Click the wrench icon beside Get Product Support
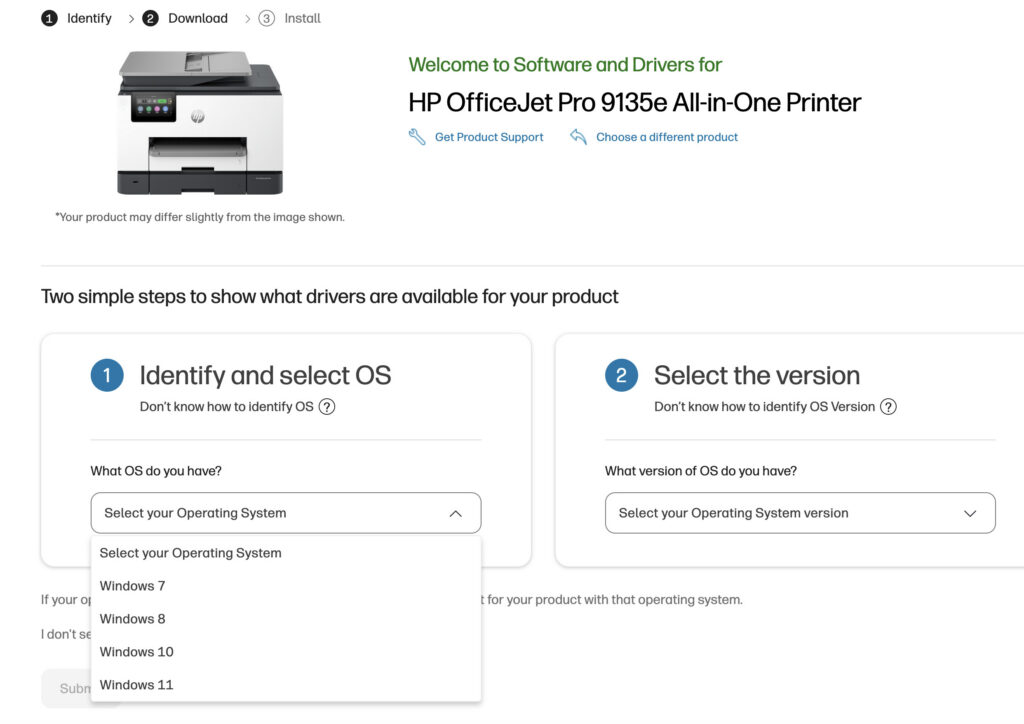Image resolution: width=1024 pixels, height=724 pixels. (x=417, y=137)
